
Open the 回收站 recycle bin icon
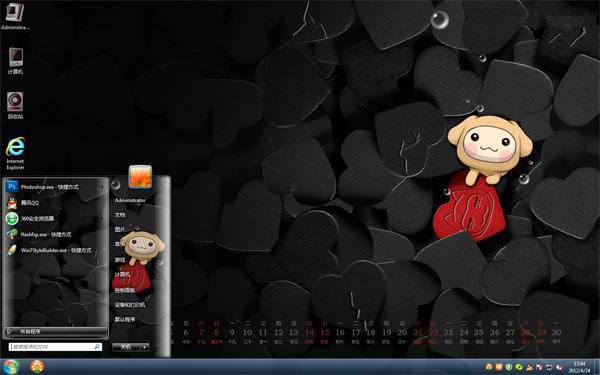pyautogui.click(x=15, y=105)
